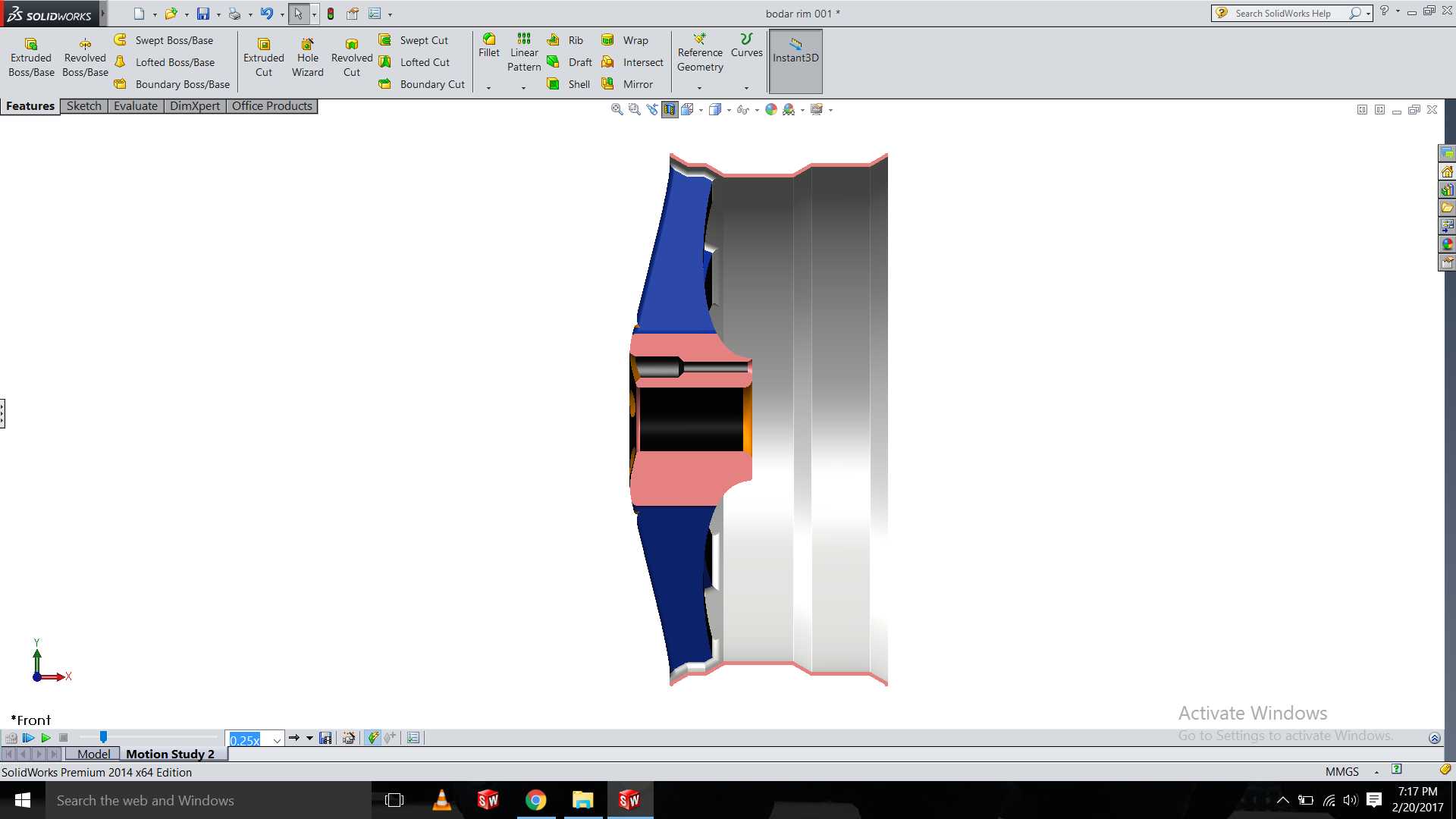Switch to the Model tab
Screen dimensions: 1456x819
93,754
